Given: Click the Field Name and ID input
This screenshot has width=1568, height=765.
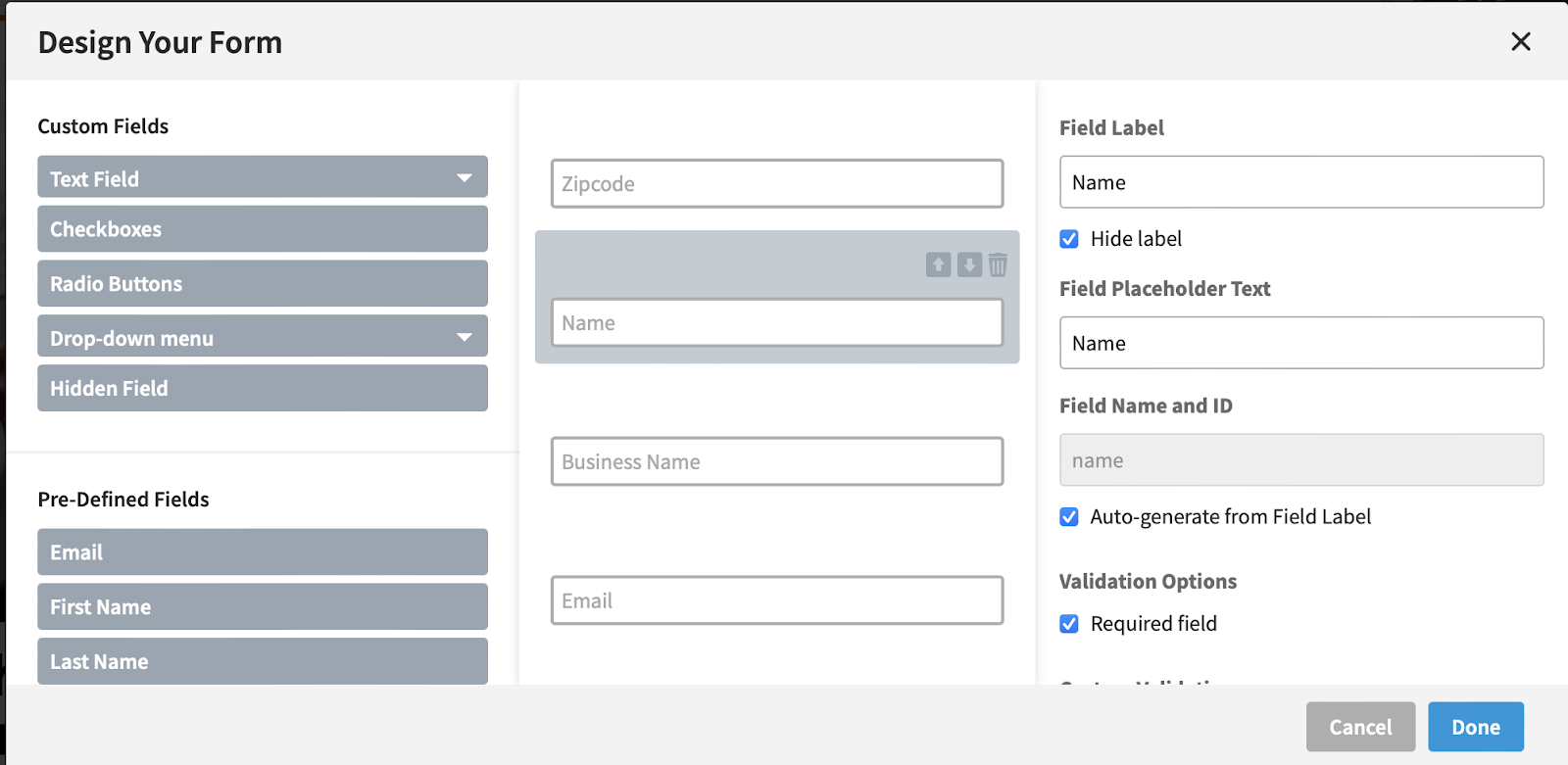Looking at the screenshot, I should tap(1301, 460).
